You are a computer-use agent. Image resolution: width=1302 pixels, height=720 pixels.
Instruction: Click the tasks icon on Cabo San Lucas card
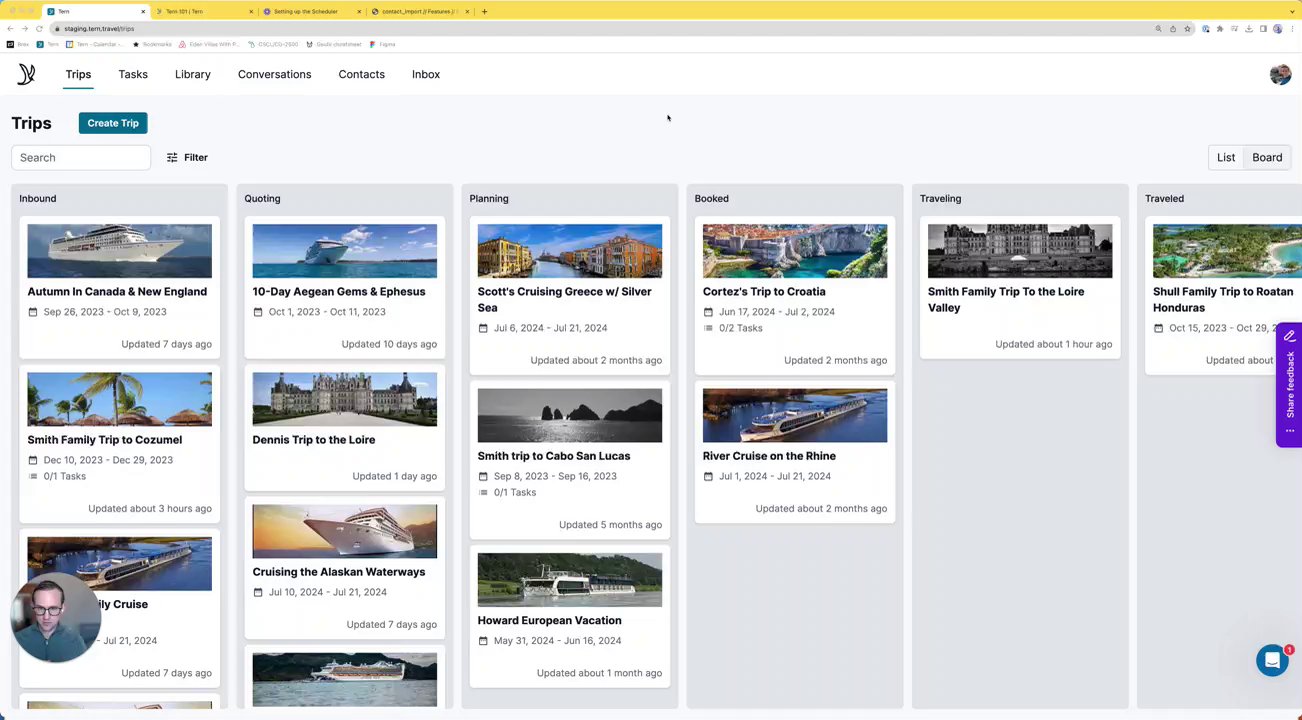pyautogui.click(x=483, y=492)
